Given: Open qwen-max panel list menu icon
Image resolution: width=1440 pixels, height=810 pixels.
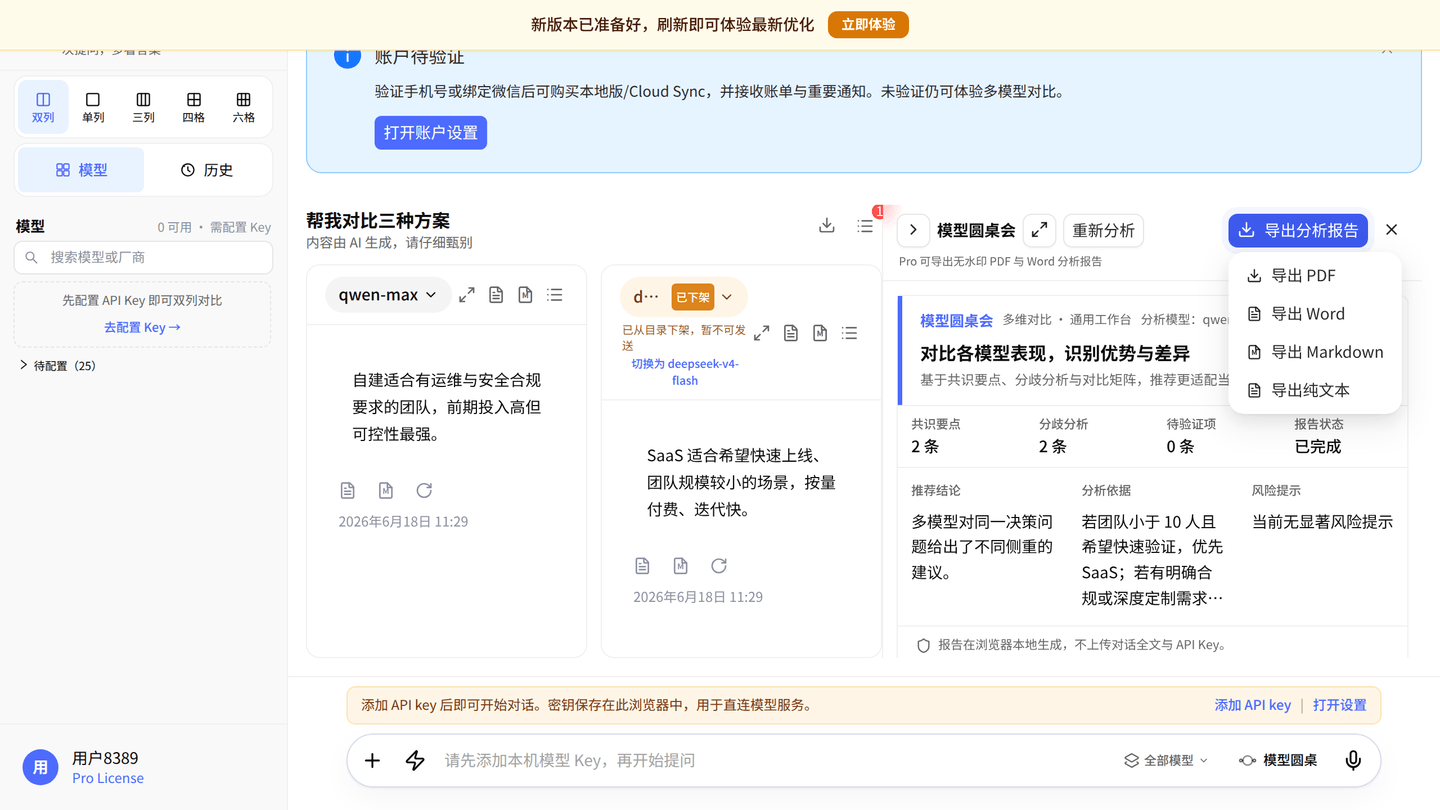Looking at the screenshot, I should tap(555, 295).
